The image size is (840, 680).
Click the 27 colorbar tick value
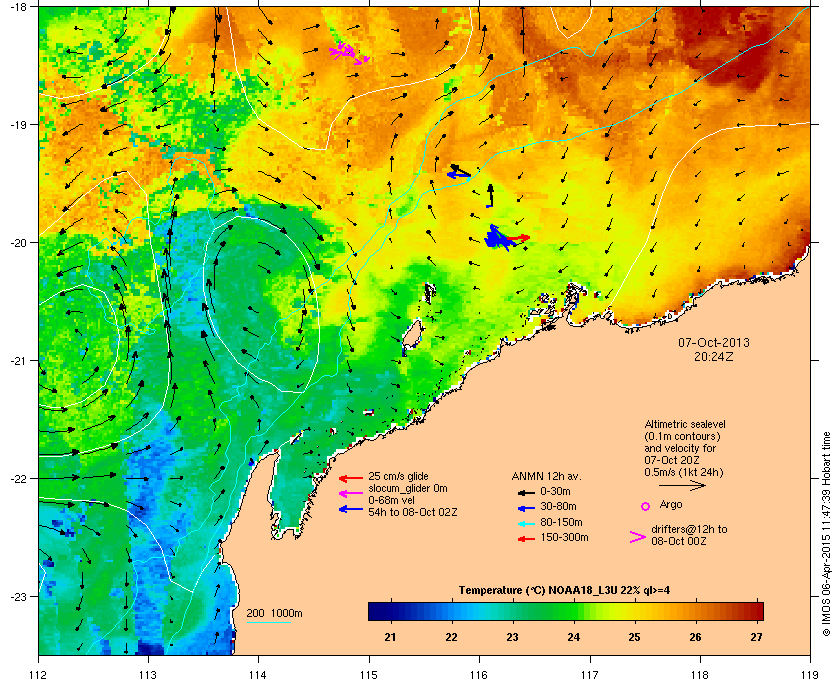pos(756,637)
